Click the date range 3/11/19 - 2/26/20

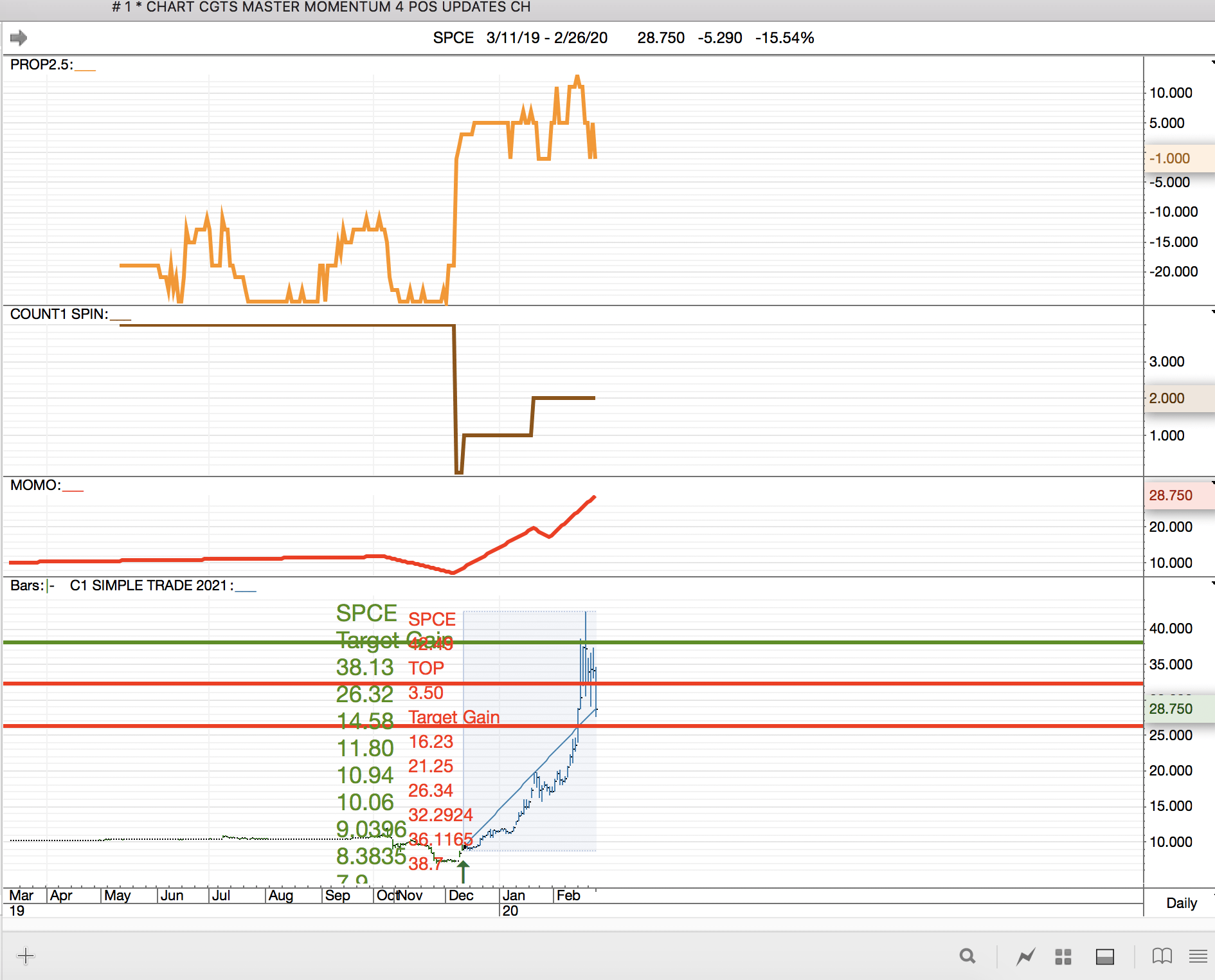547,38
